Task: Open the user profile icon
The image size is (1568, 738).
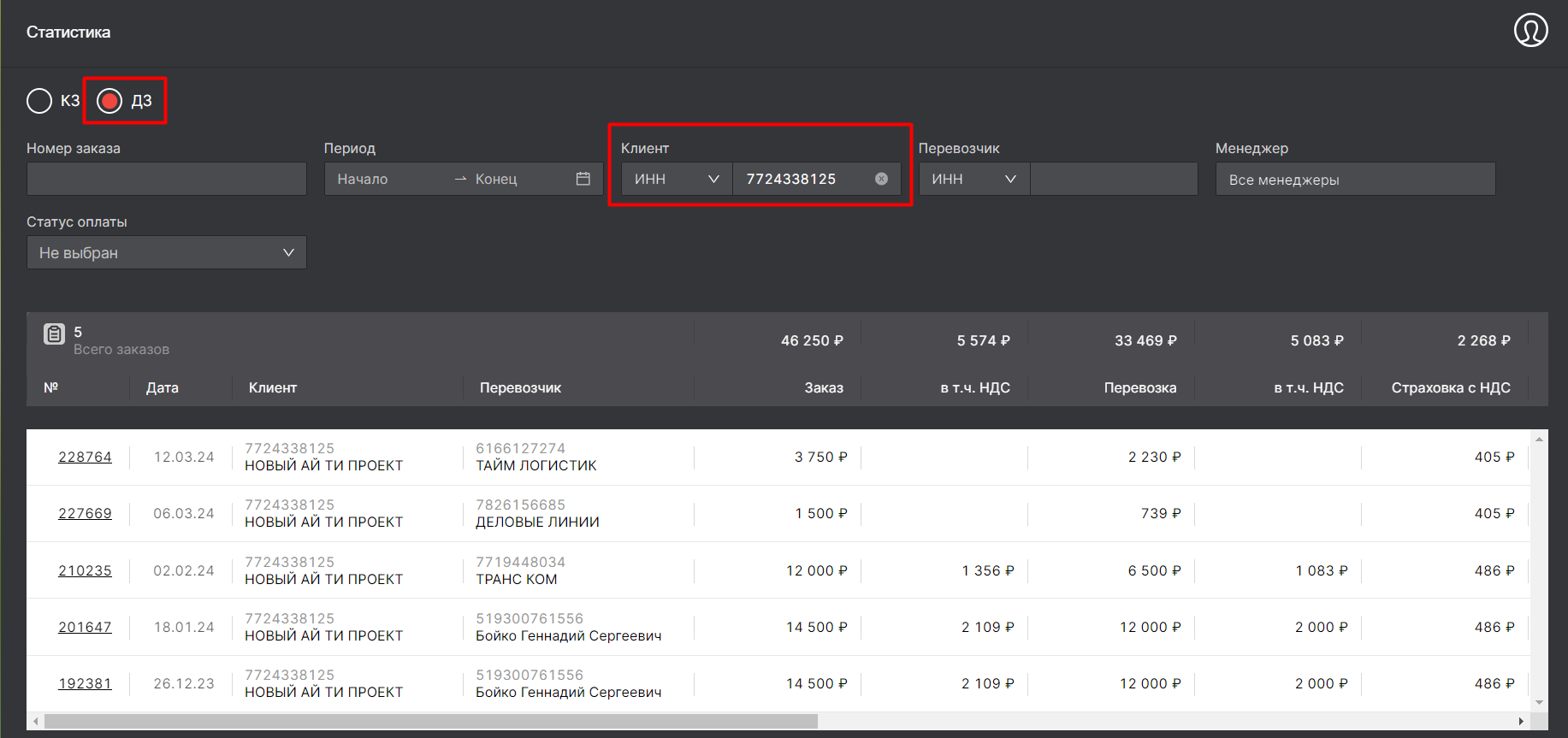Action: [1530, 31]
